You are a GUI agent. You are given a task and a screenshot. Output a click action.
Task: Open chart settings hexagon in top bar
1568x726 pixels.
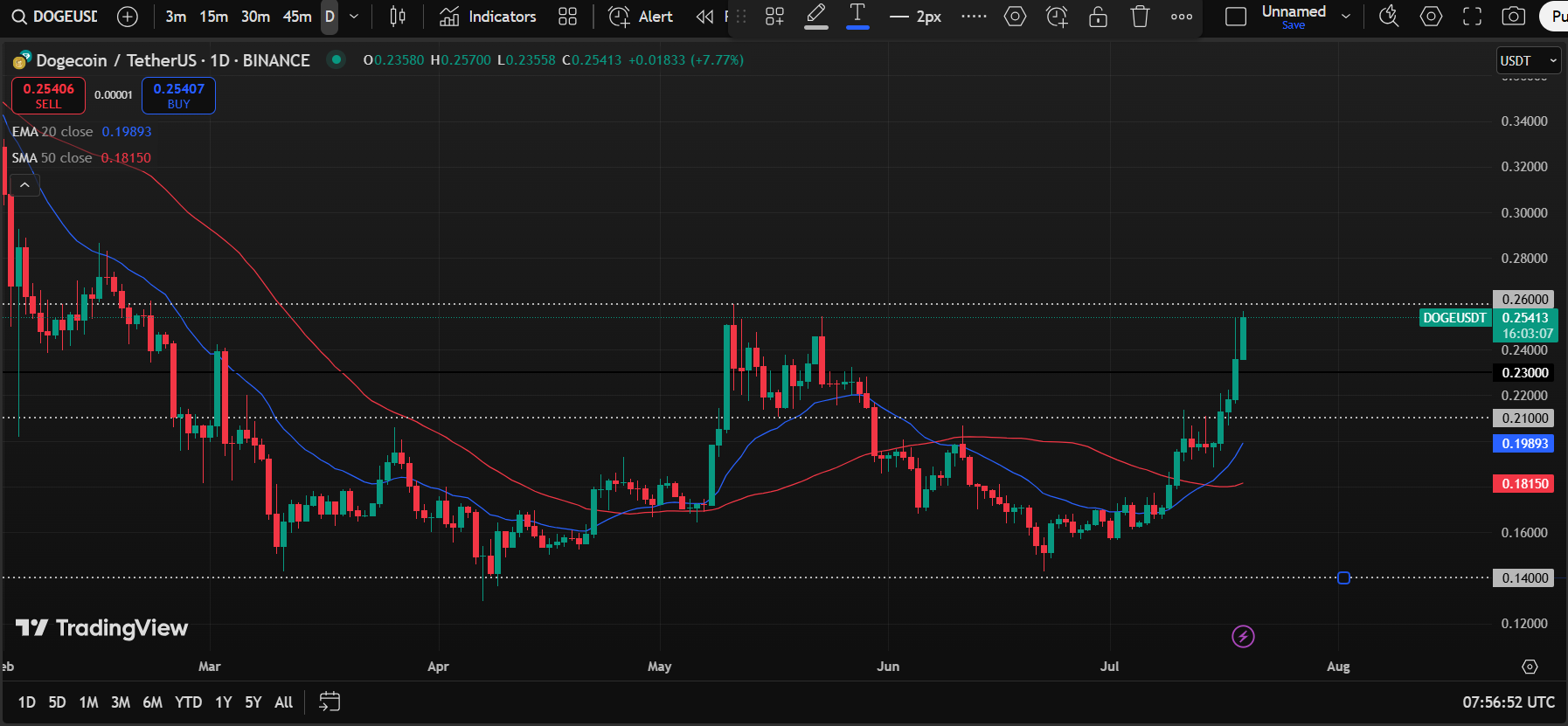[x=1431, y=17]
